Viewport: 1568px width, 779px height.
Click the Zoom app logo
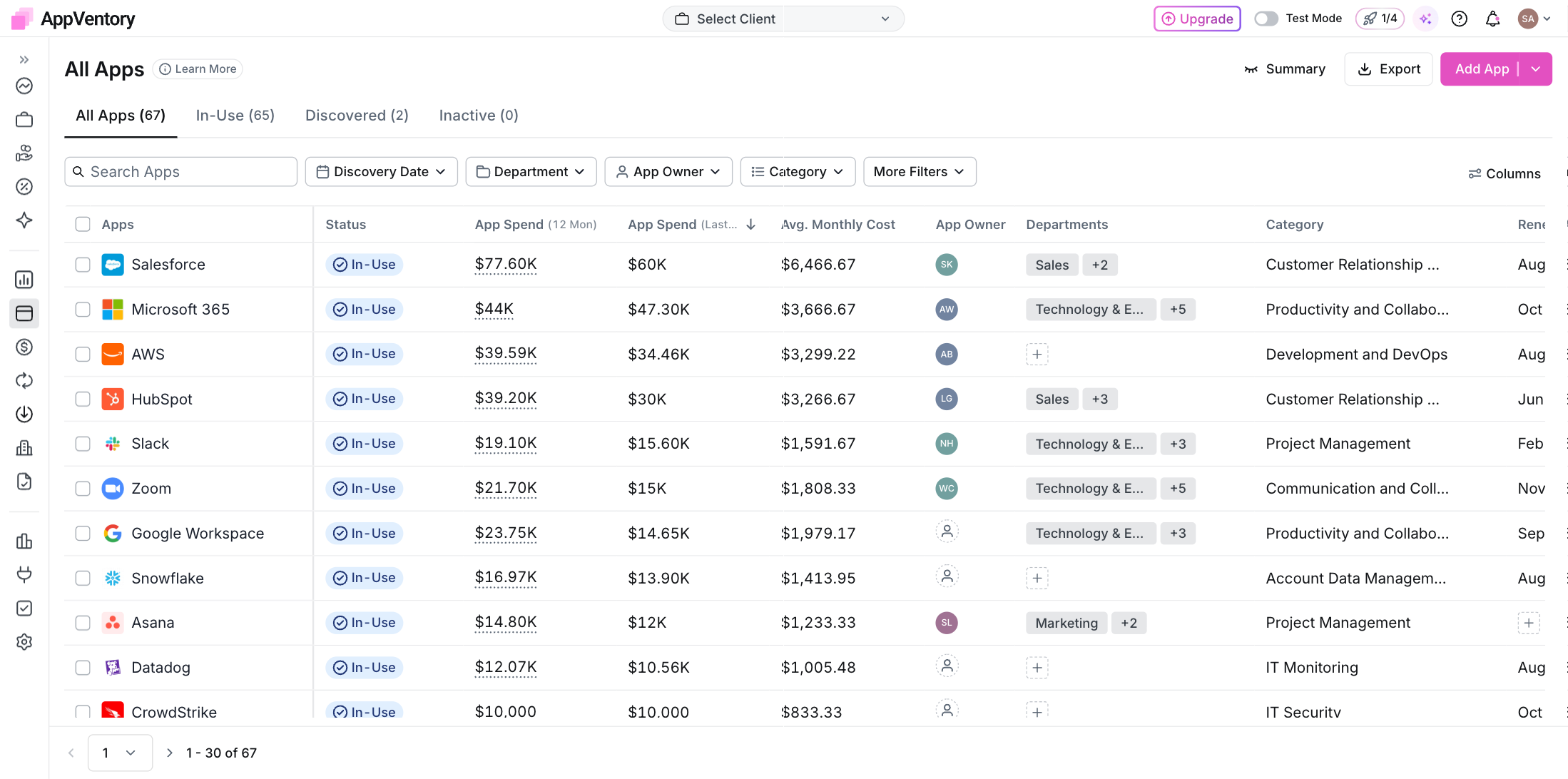[113, 489]
